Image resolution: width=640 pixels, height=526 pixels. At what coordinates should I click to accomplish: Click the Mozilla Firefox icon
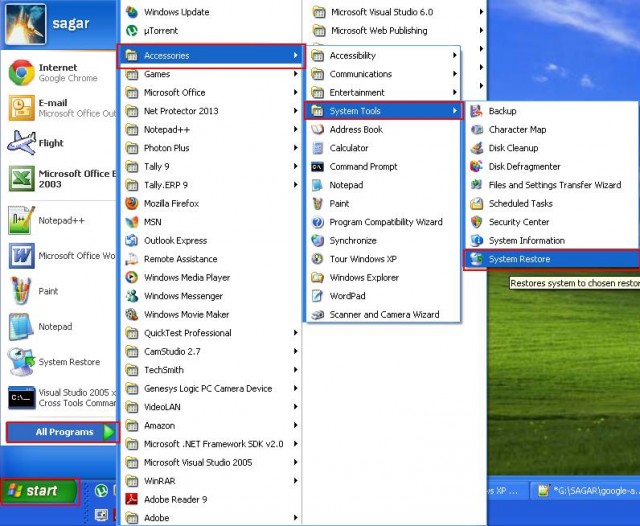132,203
